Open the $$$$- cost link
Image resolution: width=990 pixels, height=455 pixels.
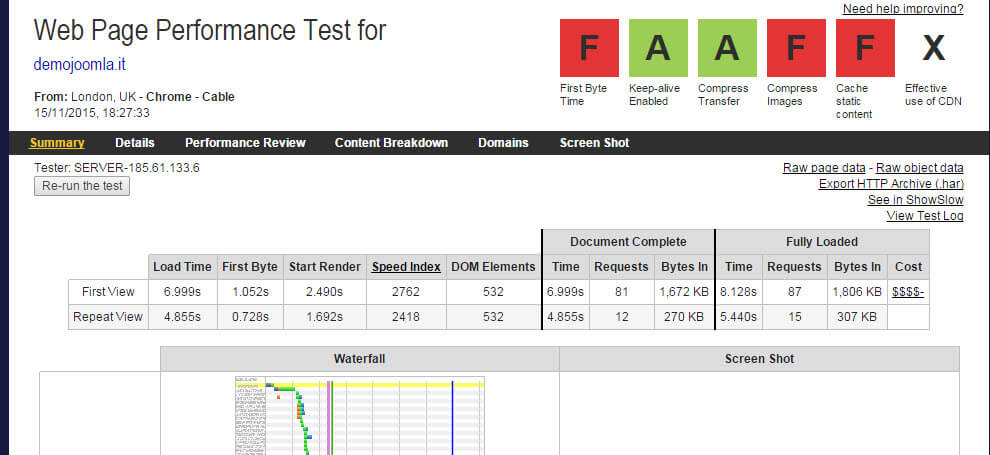coord(908,292)
